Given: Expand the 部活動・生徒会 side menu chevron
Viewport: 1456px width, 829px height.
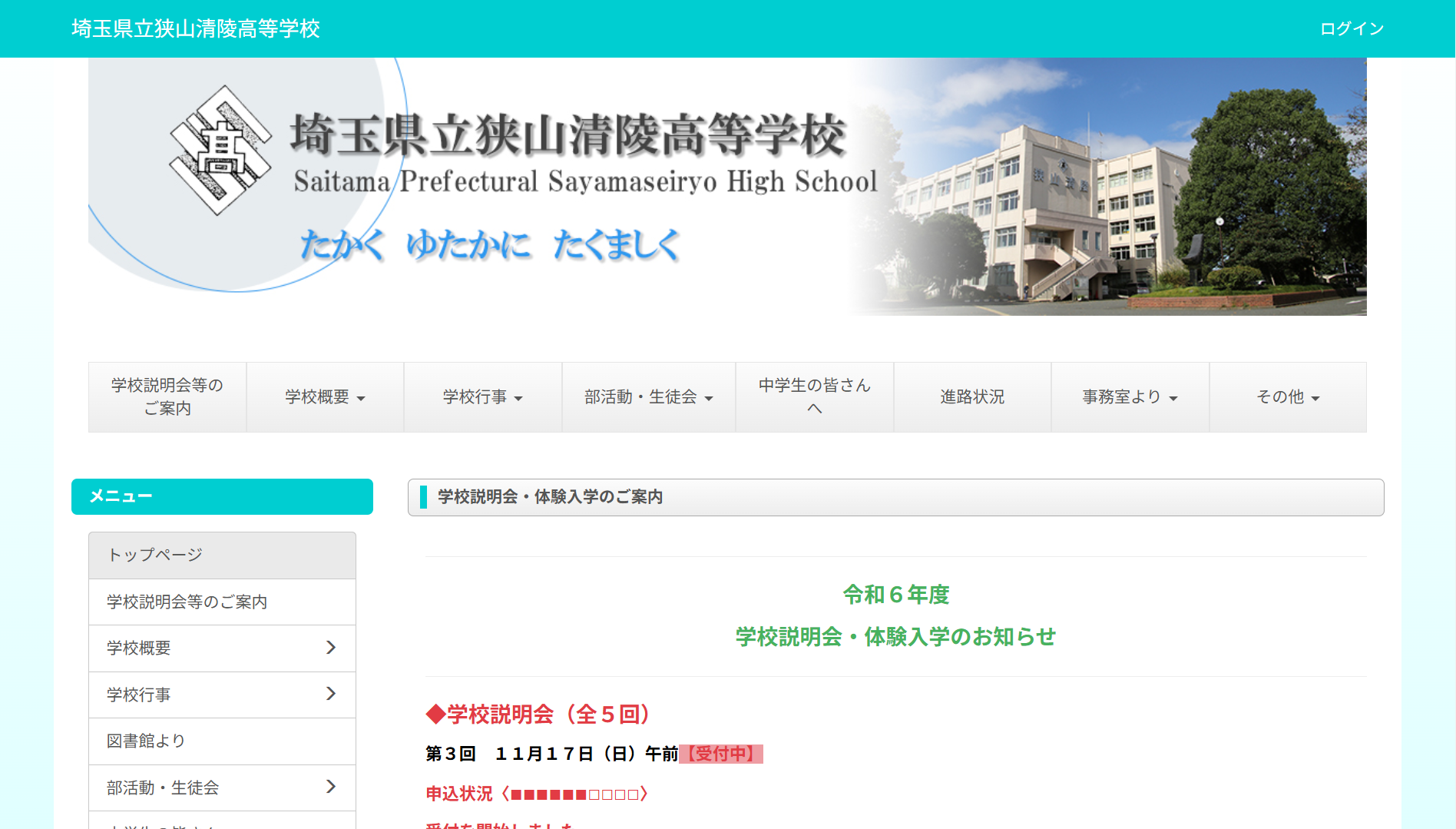Looking at the screenshot, I should click(x=331, y=787).
